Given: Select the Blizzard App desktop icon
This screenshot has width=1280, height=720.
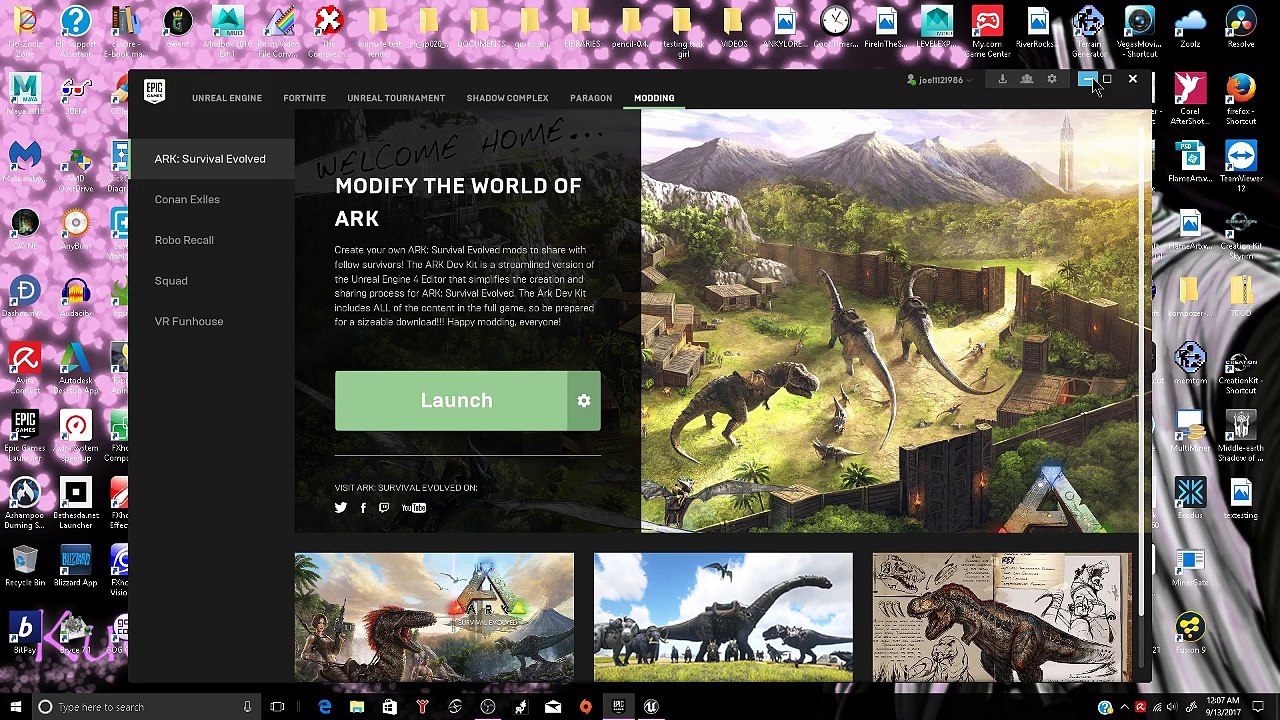Looking at the screenshot, I should (x=76, y=566).
